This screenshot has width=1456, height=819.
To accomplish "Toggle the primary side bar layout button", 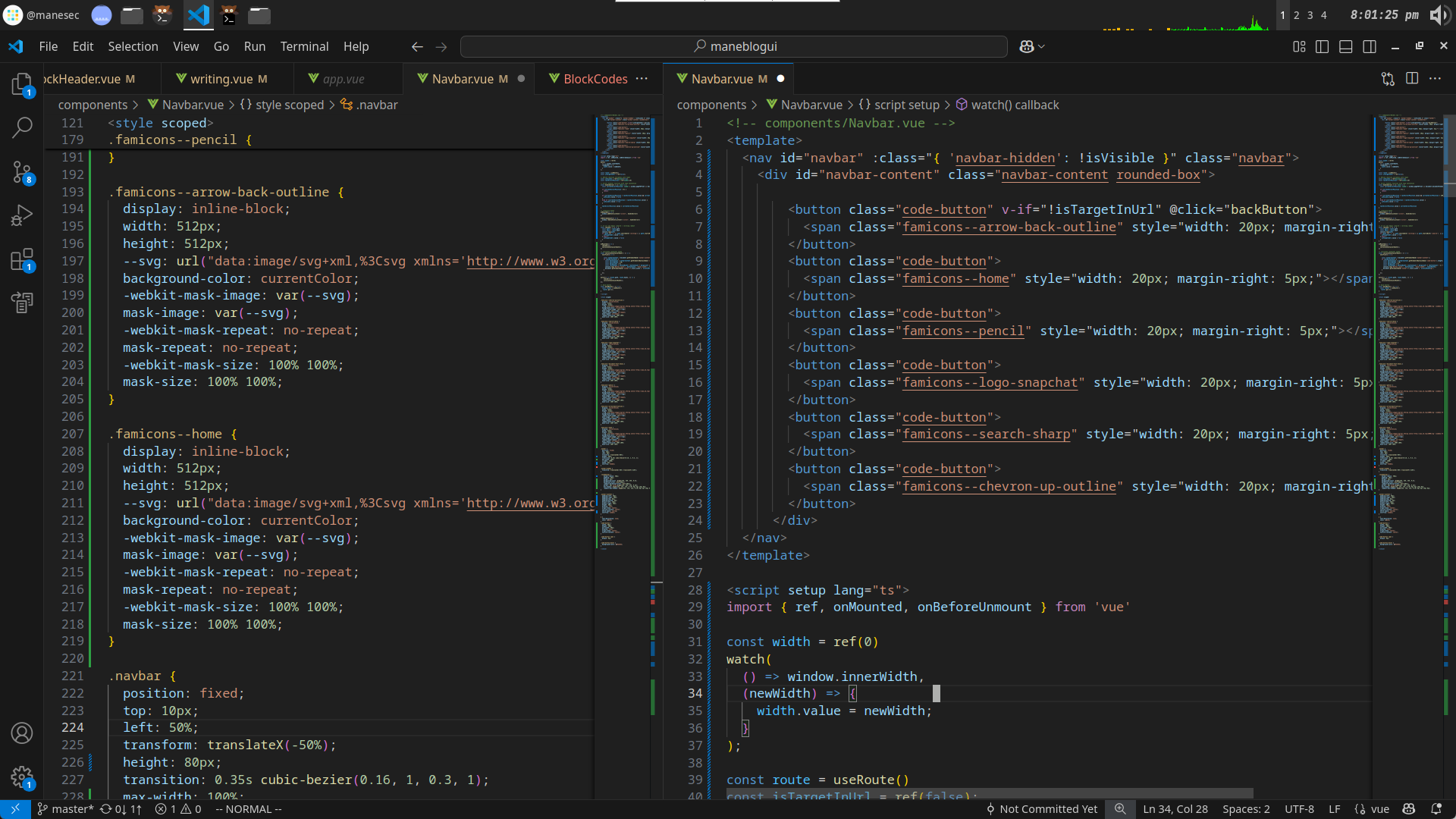I will pyautogui.click(x=1323, y=47).
